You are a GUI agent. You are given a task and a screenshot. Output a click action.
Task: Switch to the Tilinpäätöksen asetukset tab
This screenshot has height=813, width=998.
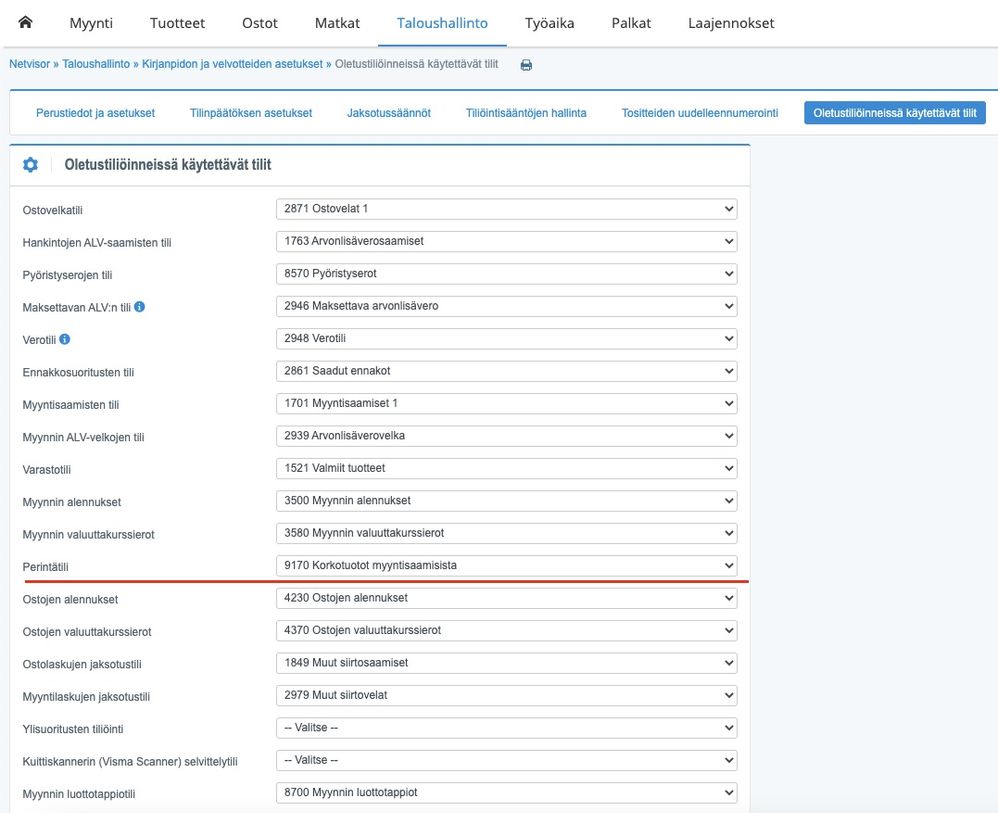click(x=251, y=113)
